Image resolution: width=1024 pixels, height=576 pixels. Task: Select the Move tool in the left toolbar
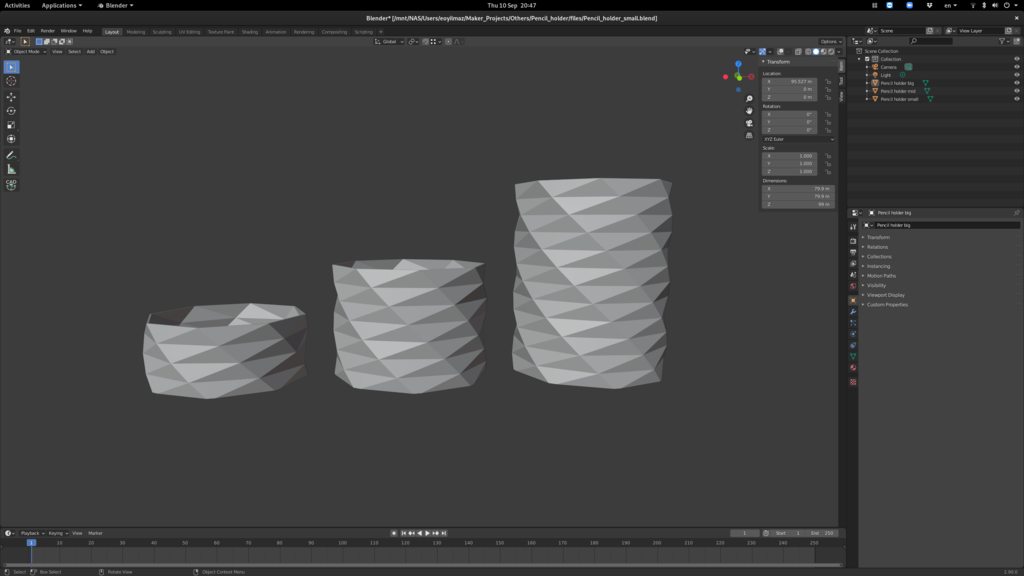click(11, 97)
